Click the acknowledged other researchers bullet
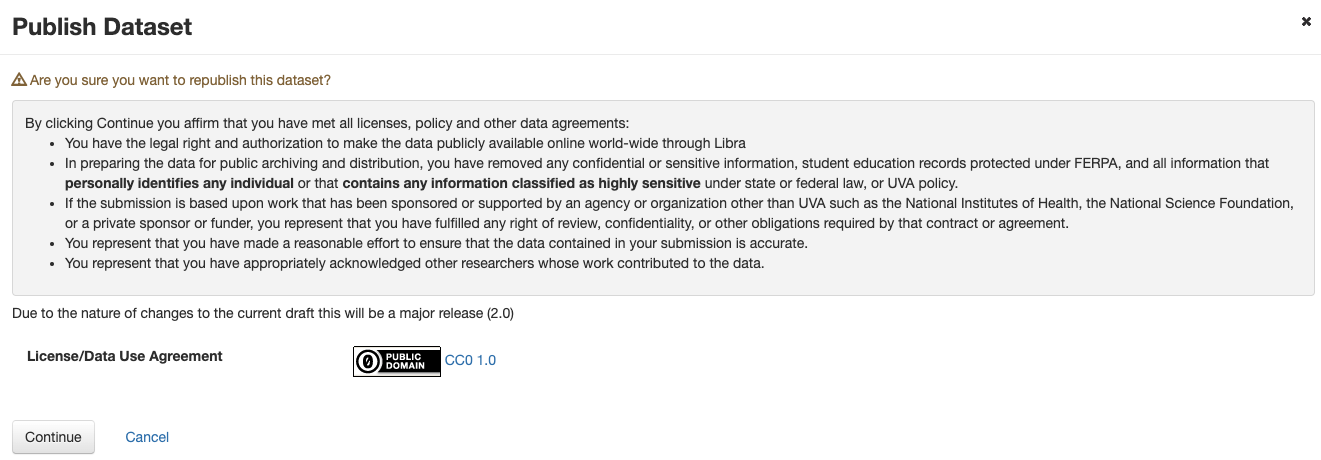Image resolution: width=1321 pixels, height=460 pixels. click(414, 263)
